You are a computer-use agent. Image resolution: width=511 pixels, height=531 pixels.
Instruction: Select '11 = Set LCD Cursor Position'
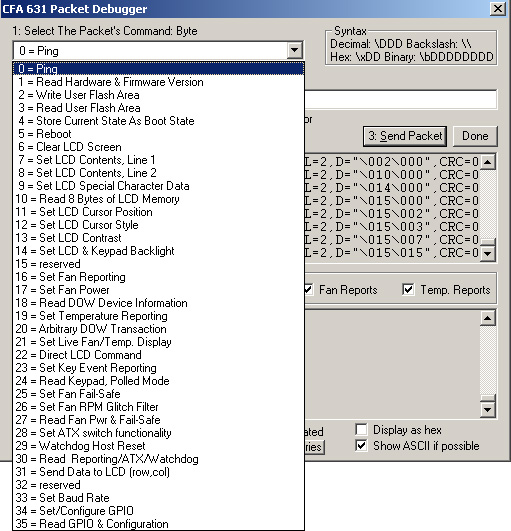(x=158, y=212)
